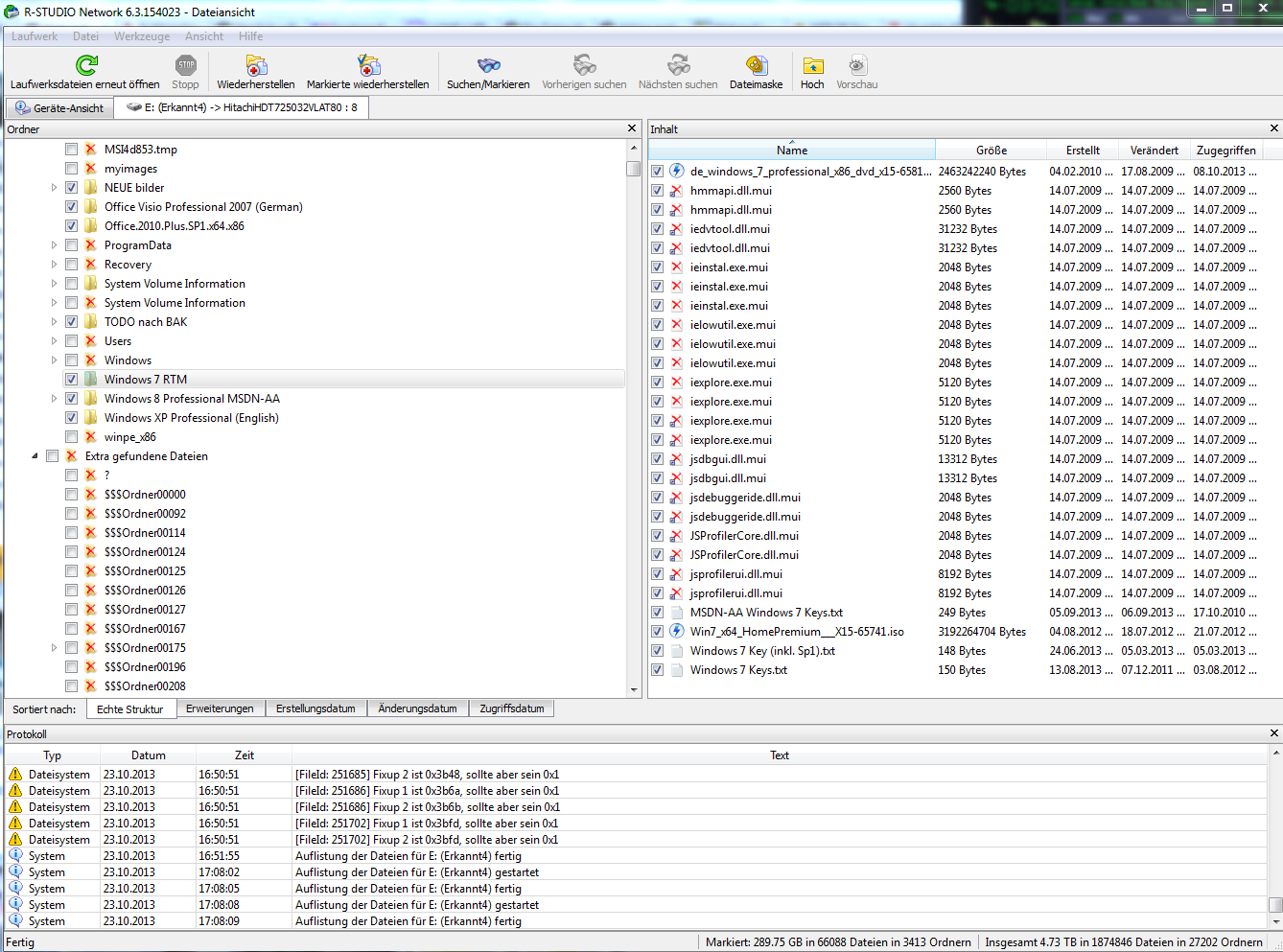This screenshot has width=1283, height=952.
Task: Open the Hilfe menu
Action: [251, 36]
